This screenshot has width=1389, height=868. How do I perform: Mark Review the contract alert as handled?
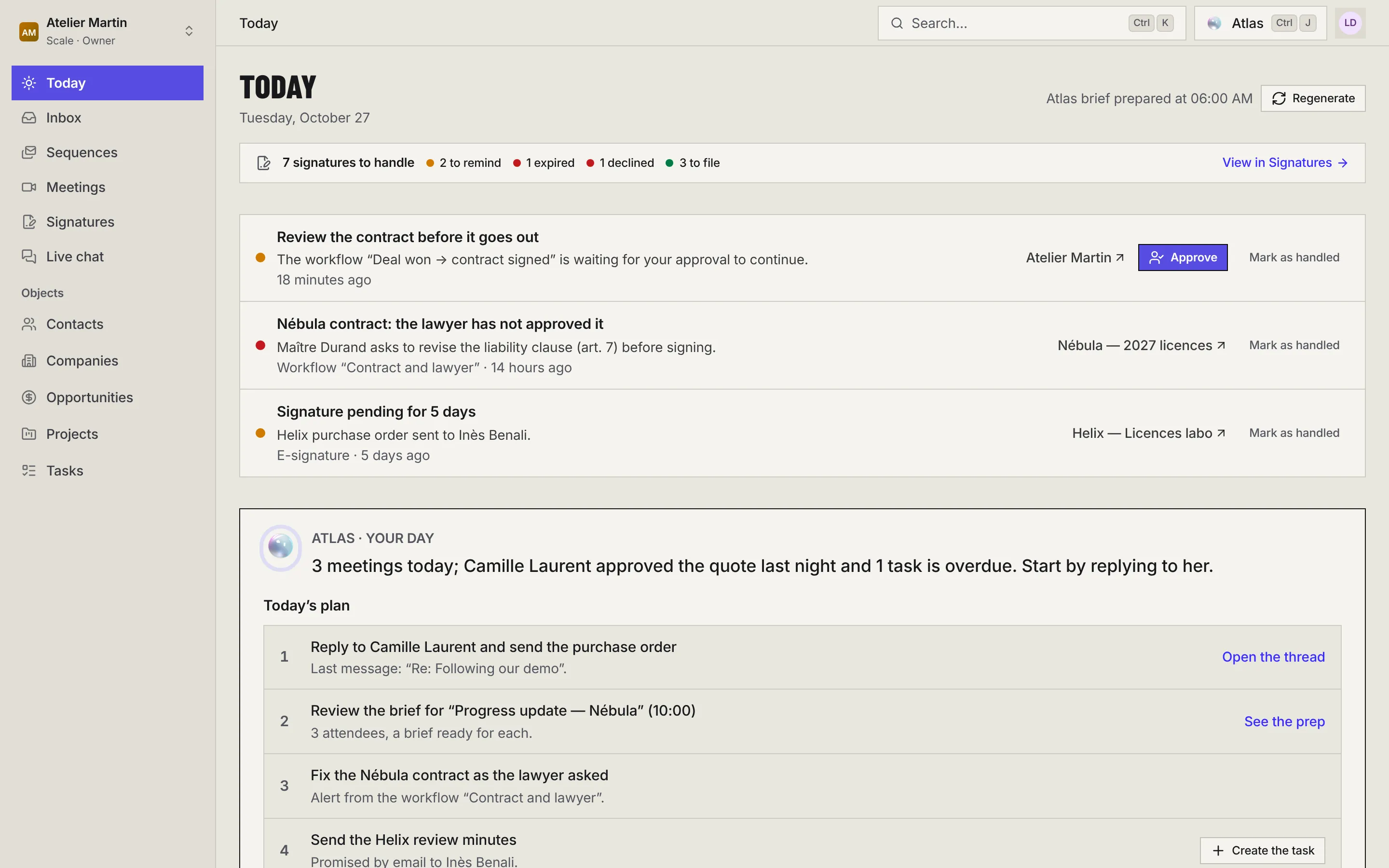(1294, 258)
